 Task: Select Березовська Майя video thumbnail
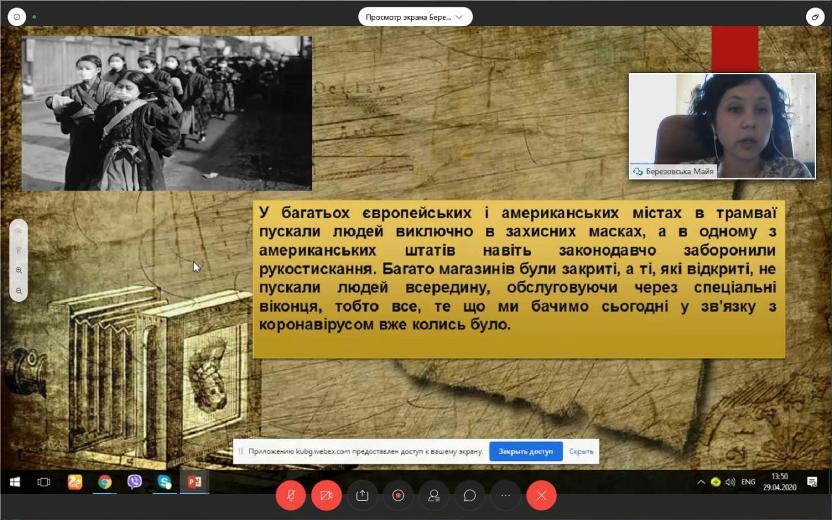click(x=721, y=125)
